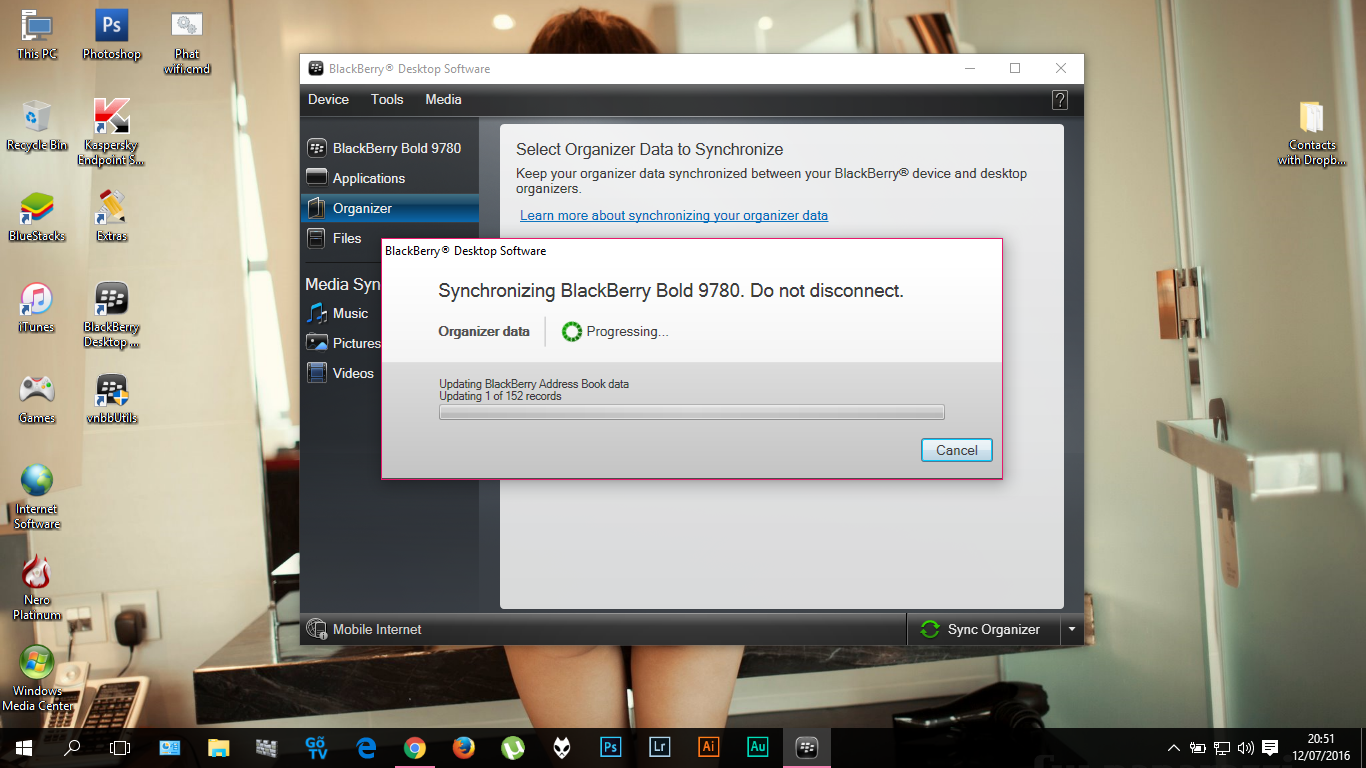
Task: Open Kaspersky Endpoint Security shortcut
Action: pos(112,132)
